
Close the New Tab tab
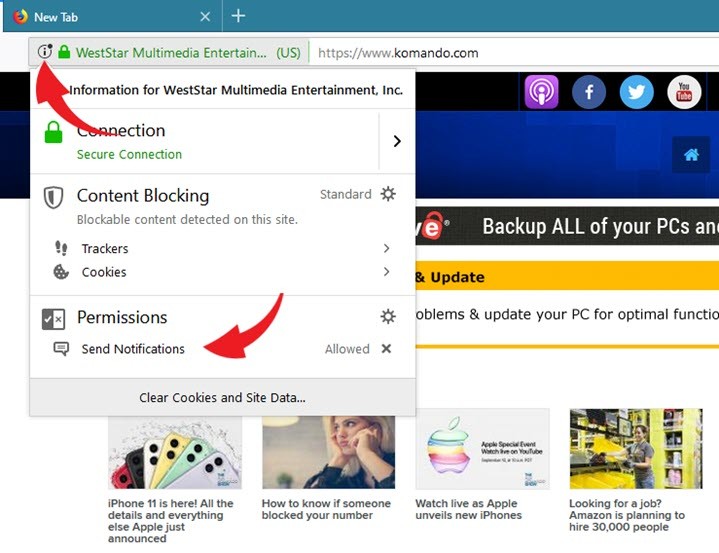(205, 17)
